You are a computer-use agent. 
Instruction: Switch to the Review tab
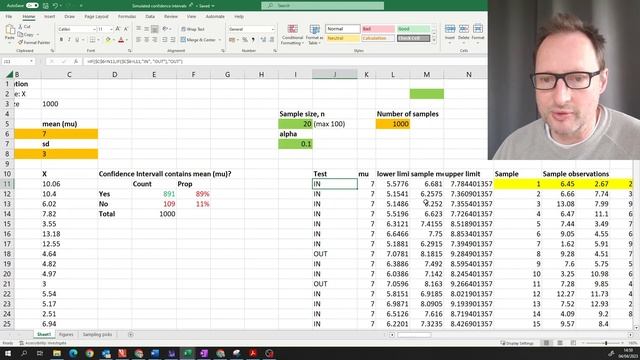(171, 17)
